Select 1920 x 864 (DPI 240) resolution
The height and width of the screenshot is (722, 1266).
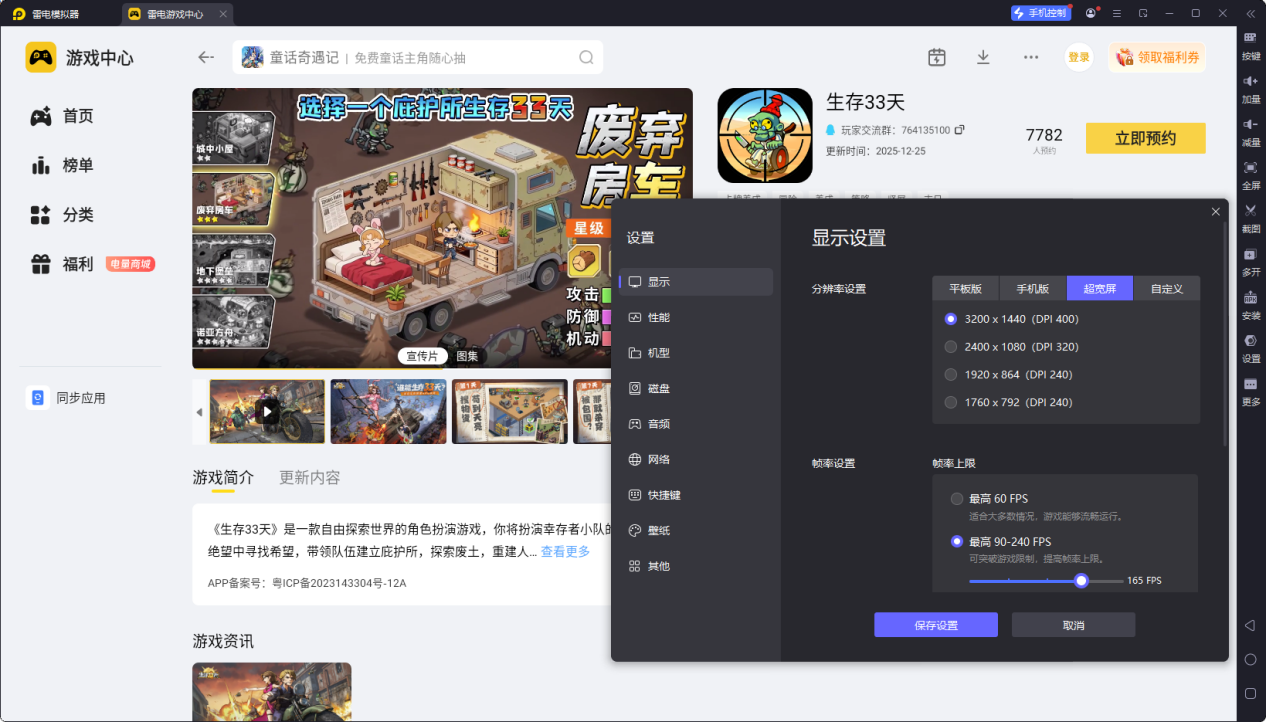(1008, 374)
